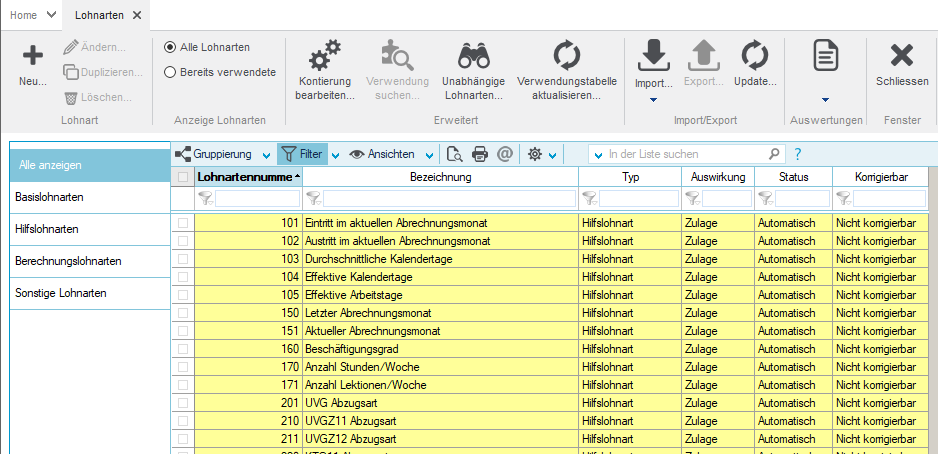
Task: Expand the Import dropdown arrow
Action: 653,100
